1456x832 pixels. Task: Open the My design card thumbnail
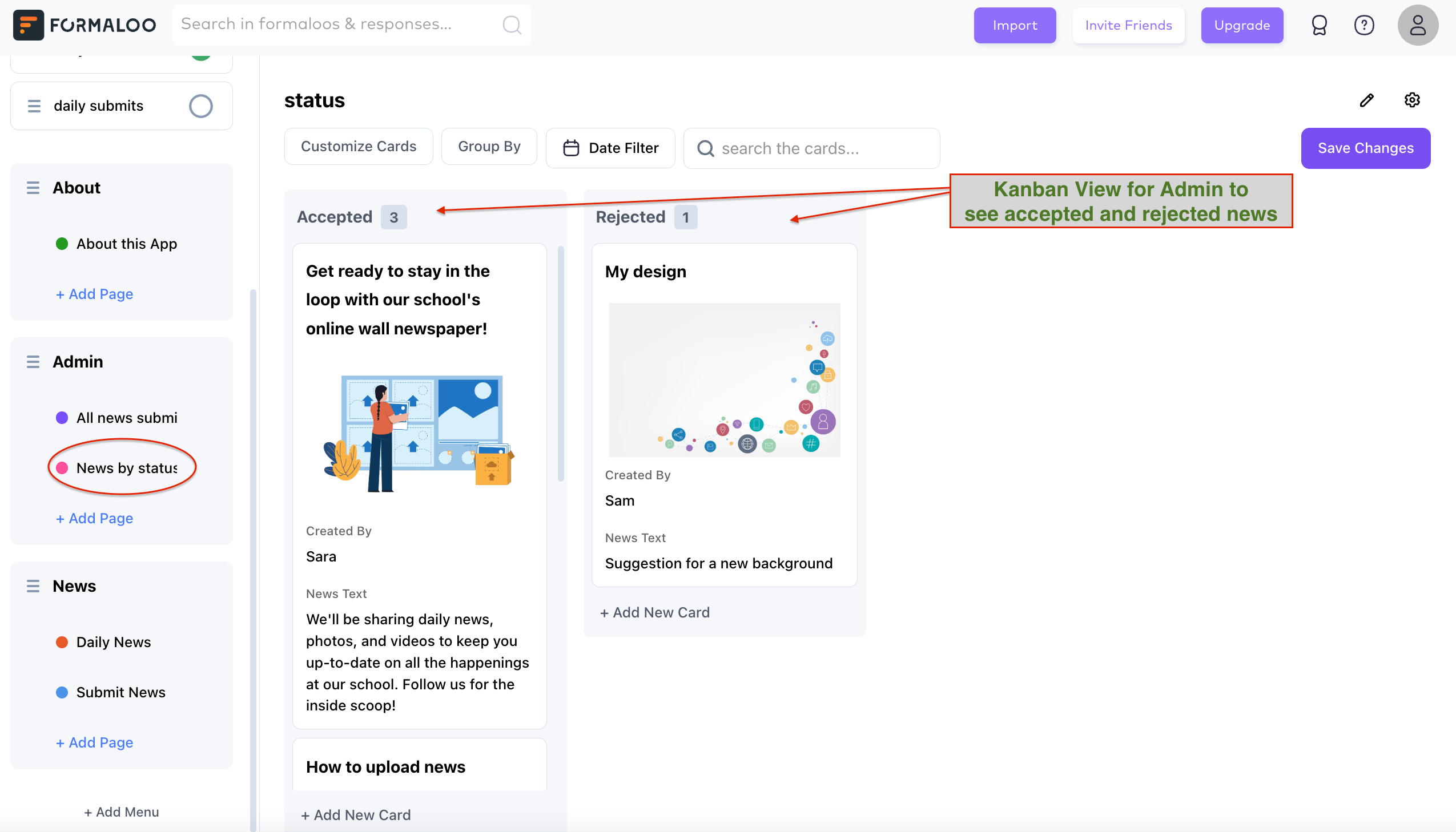click(724, 380)
